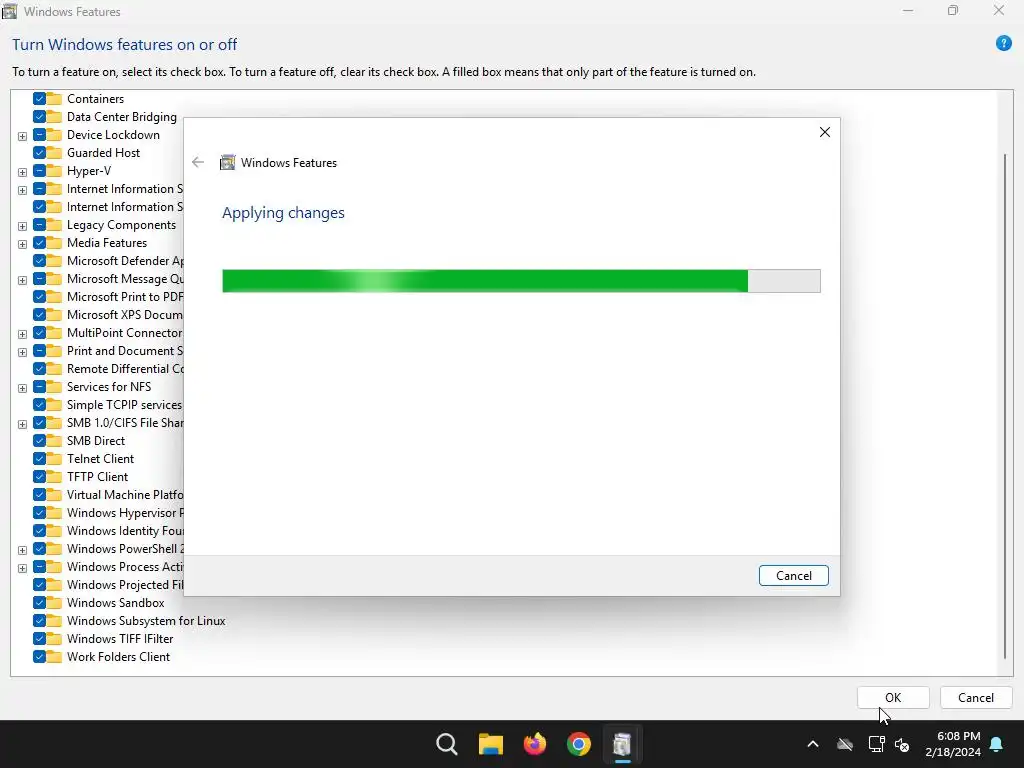Expand the Device Lockdown tree node
The height and width of the screenshot is (768, 1024).
click(22, 136)
